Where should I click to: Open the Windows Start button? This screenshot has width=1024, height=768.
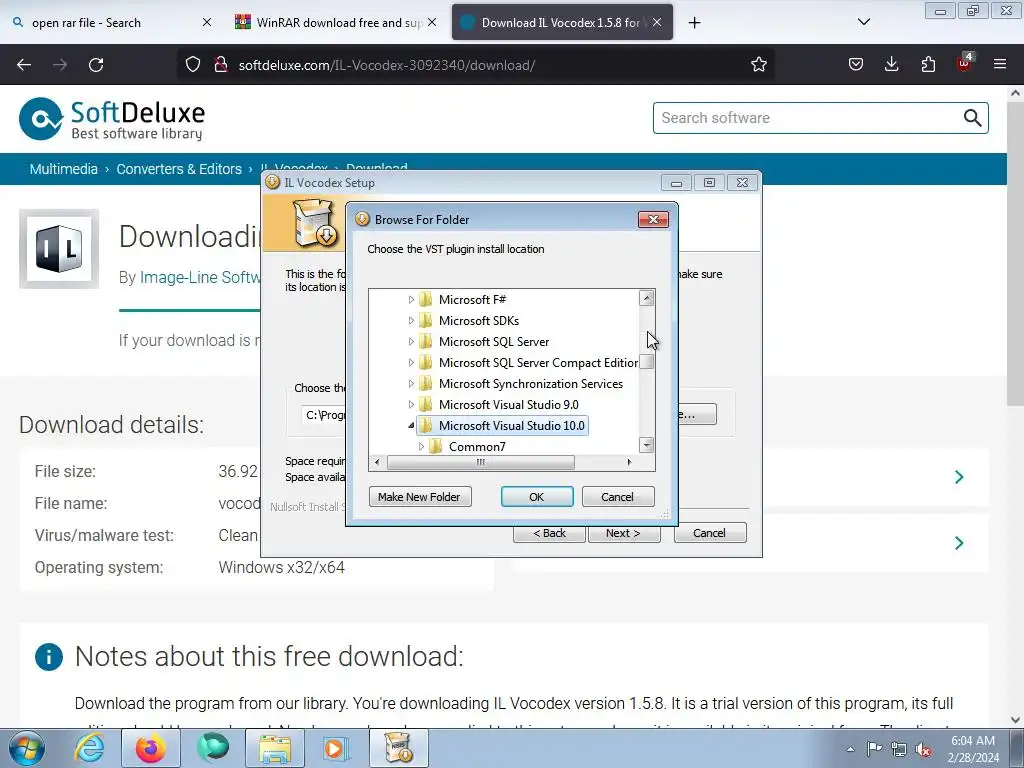point(26,748)
